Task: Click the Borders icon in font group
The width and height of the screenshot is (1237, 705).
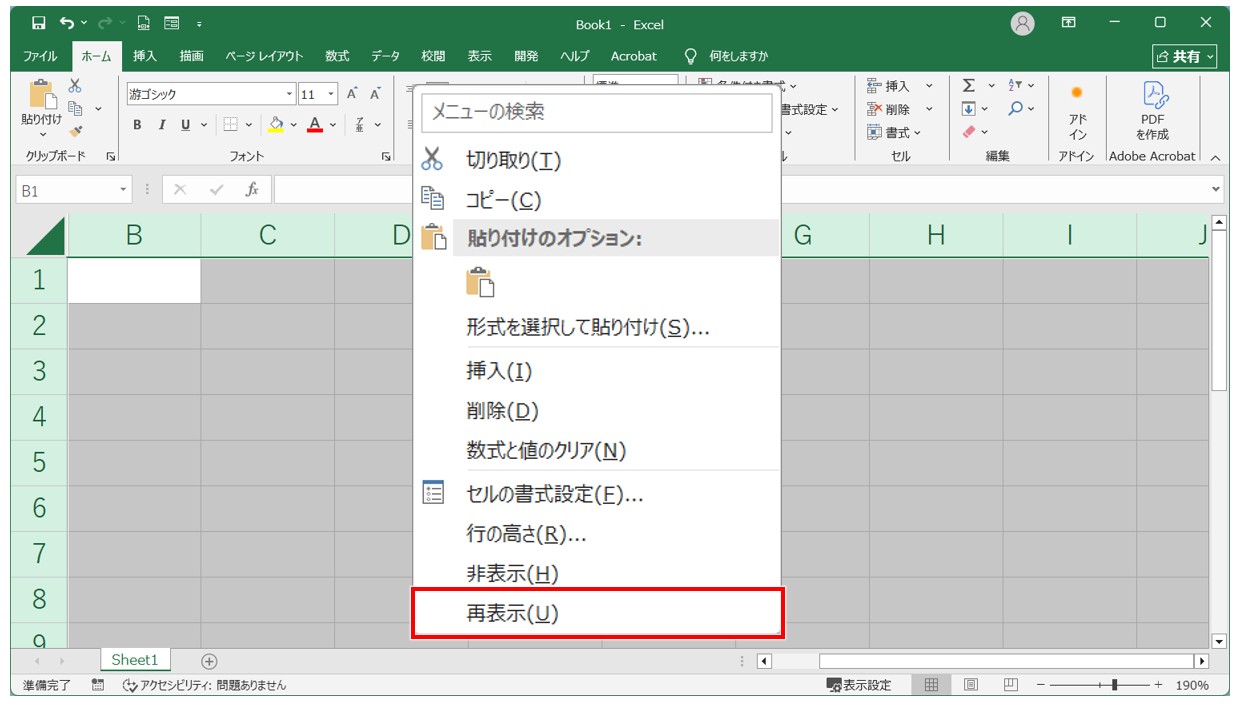Action: coord(229,125)
